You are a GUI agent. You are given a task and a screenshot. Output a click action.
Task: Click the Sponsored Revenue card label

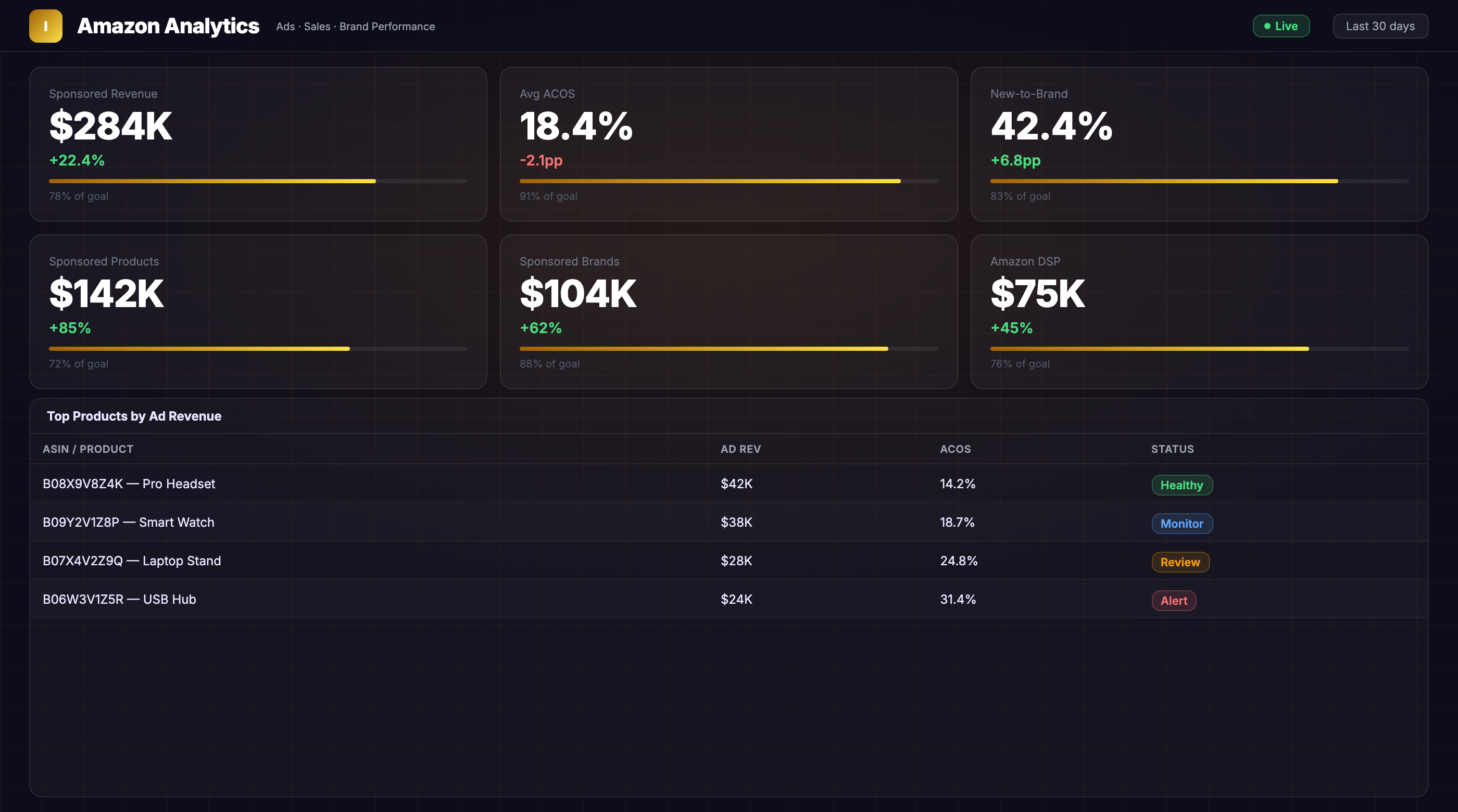coord(103,94)
